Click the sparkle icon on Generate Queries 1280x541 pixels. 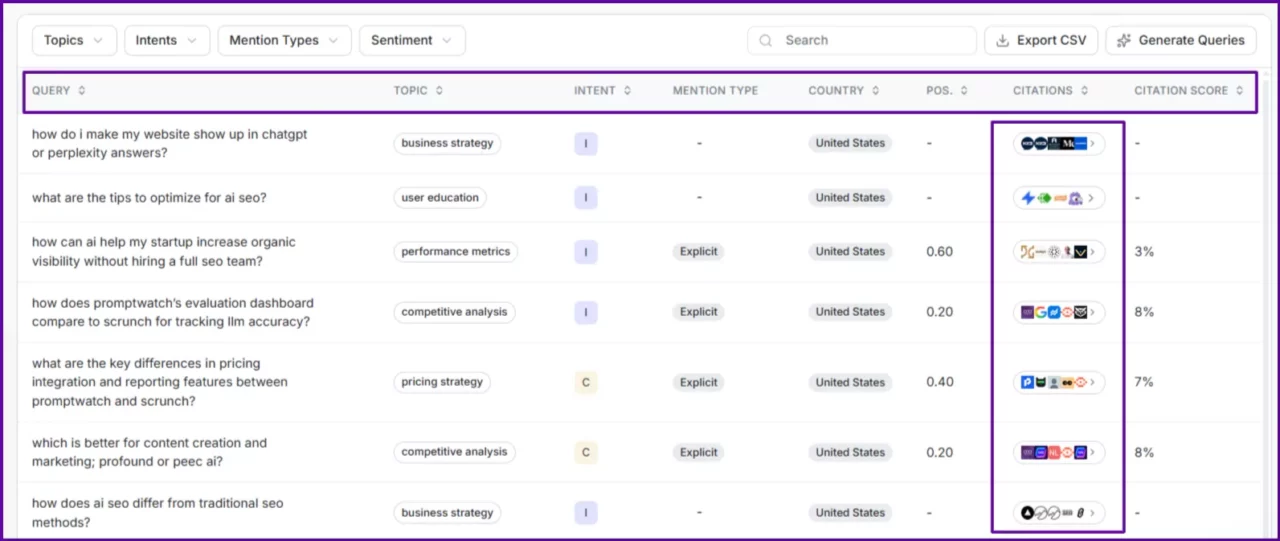1124,41
